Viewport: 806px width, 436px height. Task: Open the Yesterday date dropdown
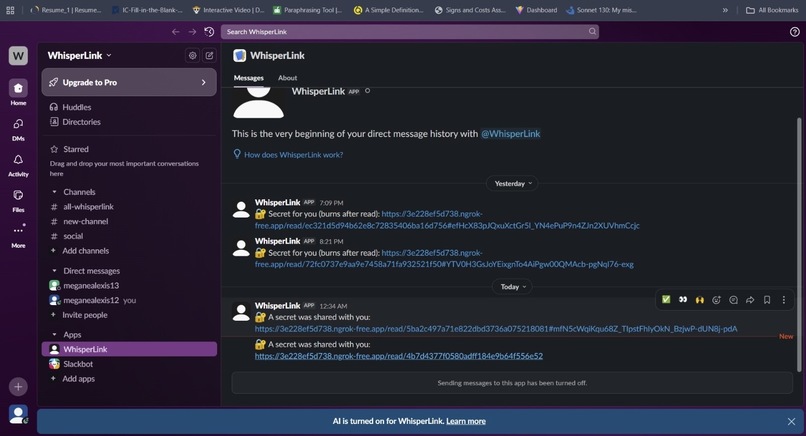click(512, 184)
